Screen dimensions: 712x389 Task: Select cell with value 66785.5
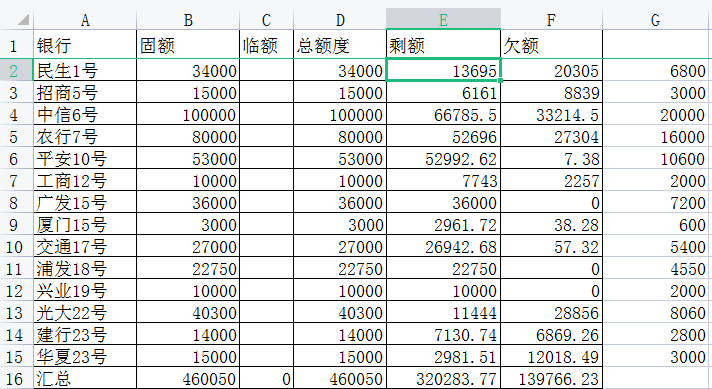(x=443, y=114)
